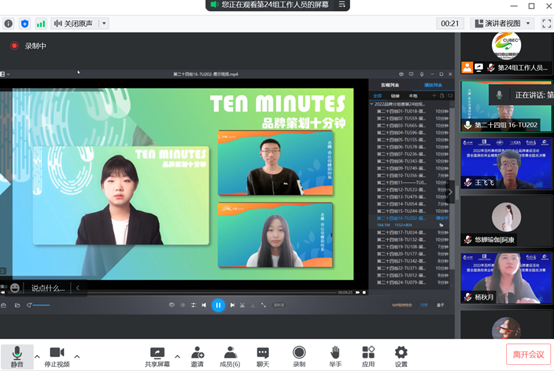Toggle 停止视频 camera button

click(57, 356)
